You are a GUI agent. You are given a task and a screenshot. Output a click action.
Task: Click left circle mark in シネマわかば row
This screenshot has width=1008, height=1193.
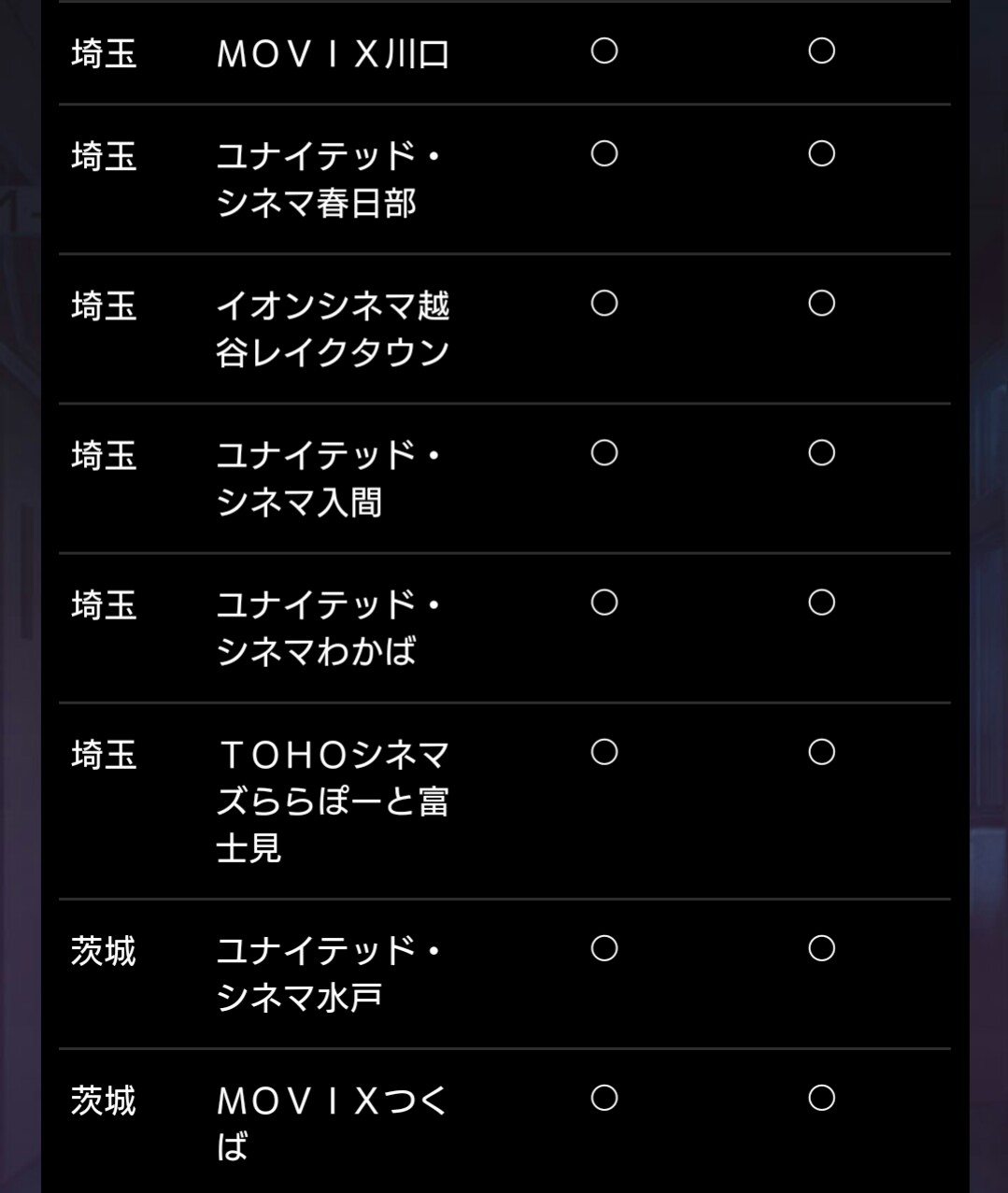click(604, 603)
